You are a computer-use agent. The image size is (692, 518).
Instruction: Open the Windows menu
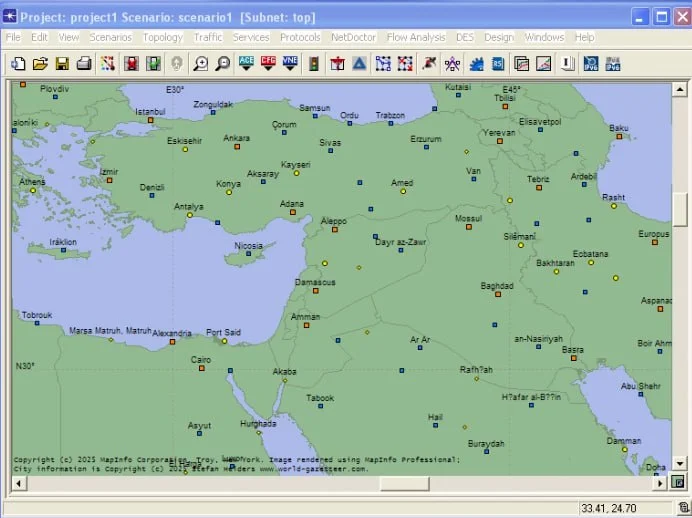click(544, 37)
